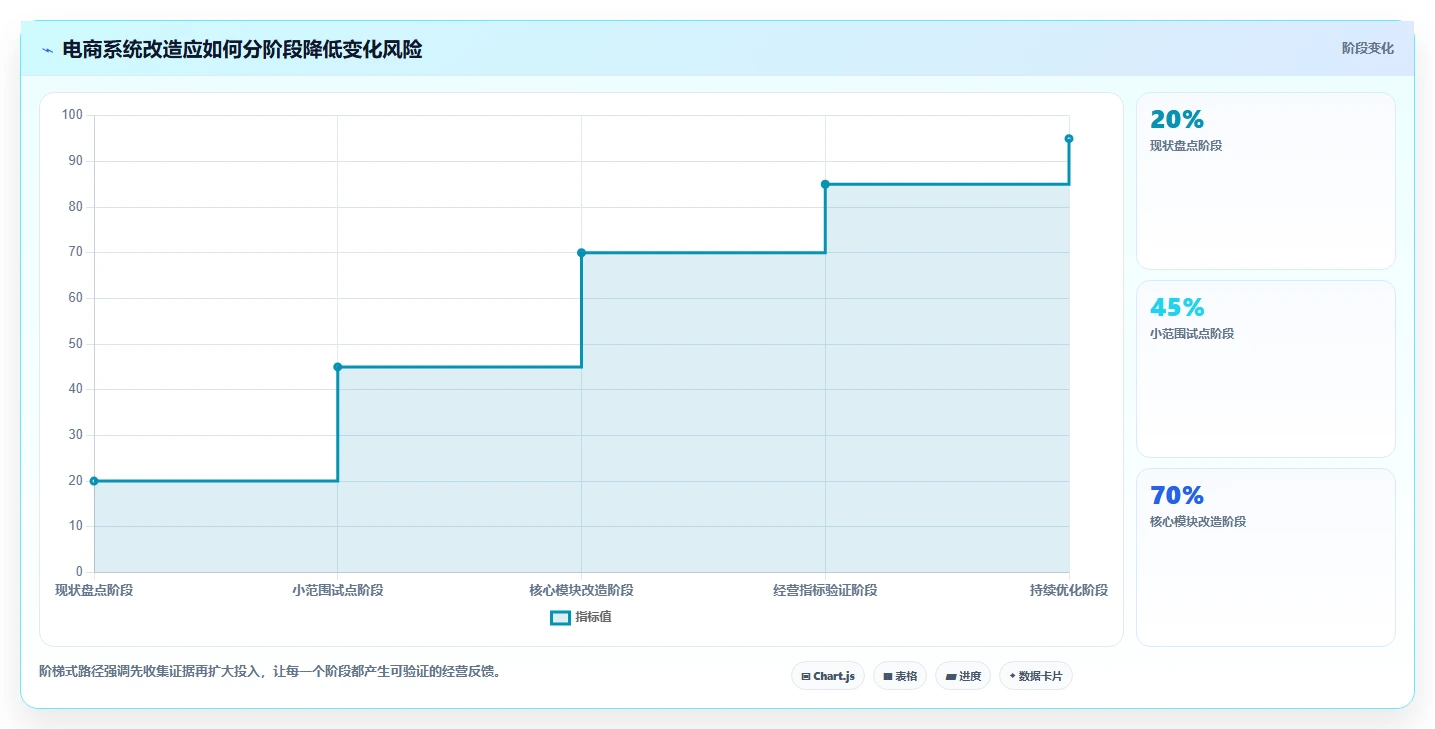
Task: Click the data point at 经营指标验证阶段 (85)
Action: [x=825, y=184]
